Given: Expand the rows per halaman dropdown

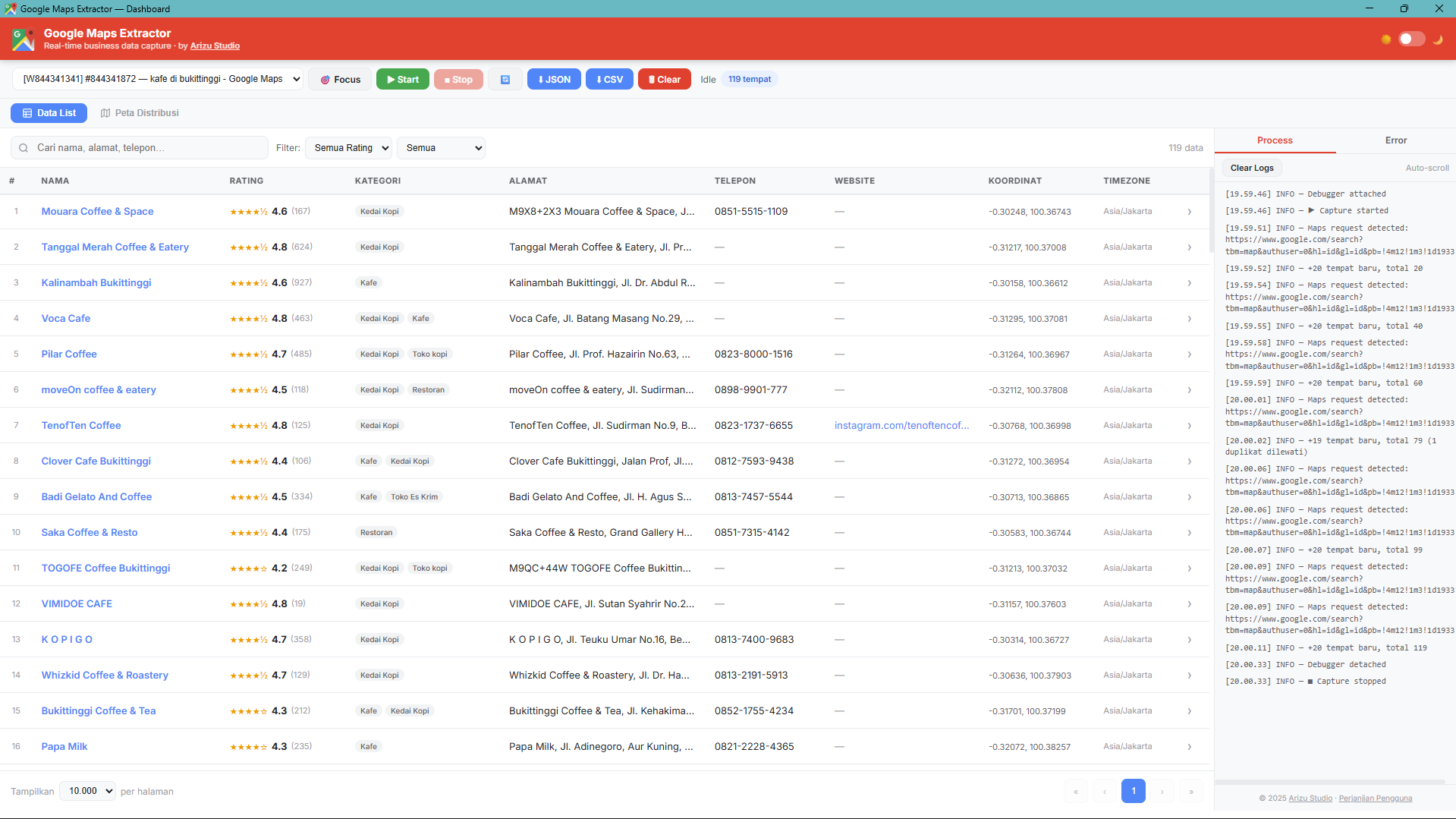Looking at the screenshot, I should tap(88, 791).
